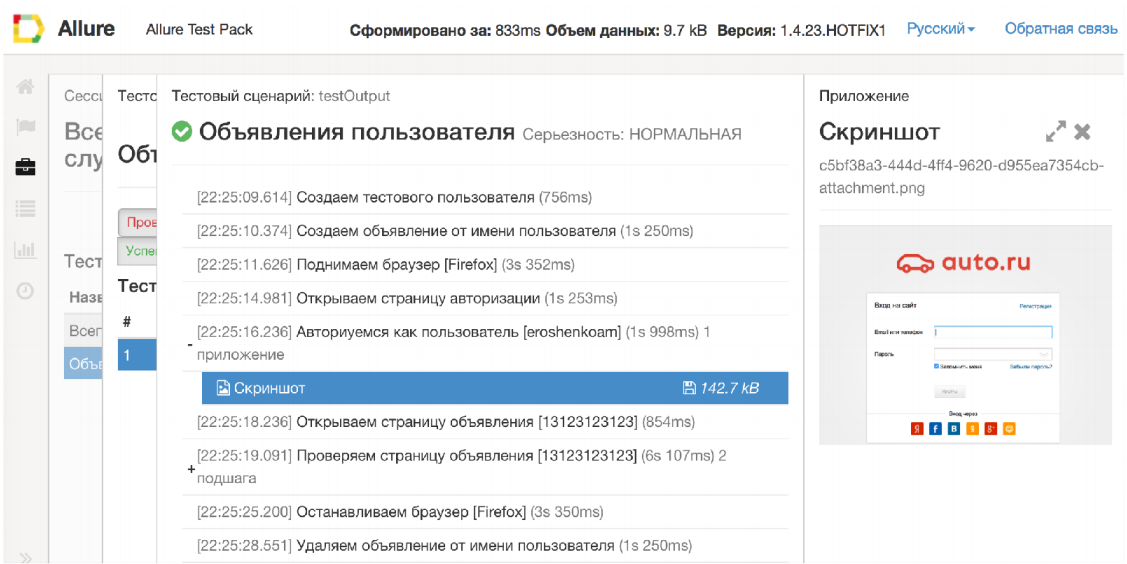Select the xUnit briefcase sidebar icon

[26, 168]
